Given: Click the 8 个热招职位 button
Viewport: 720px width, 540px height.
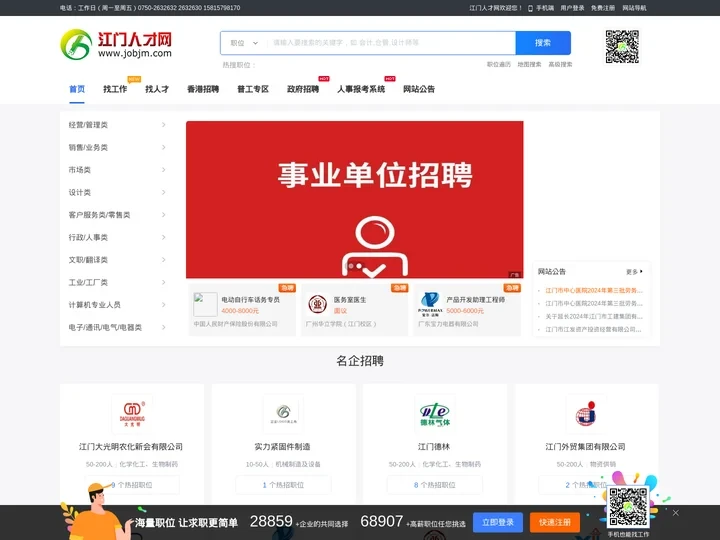Looking at the screenshot, I should coord(435,485).
